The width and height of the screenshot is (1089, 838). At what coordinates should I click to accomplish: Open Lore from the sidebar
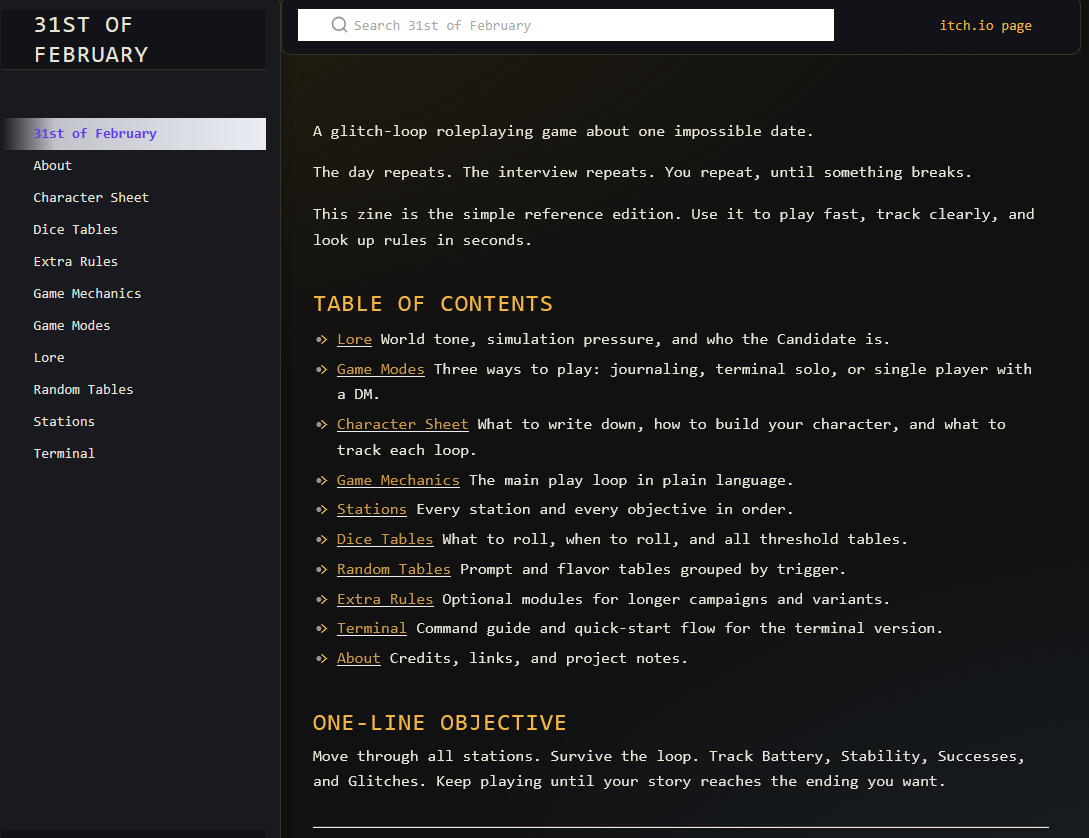pos(49,357)
